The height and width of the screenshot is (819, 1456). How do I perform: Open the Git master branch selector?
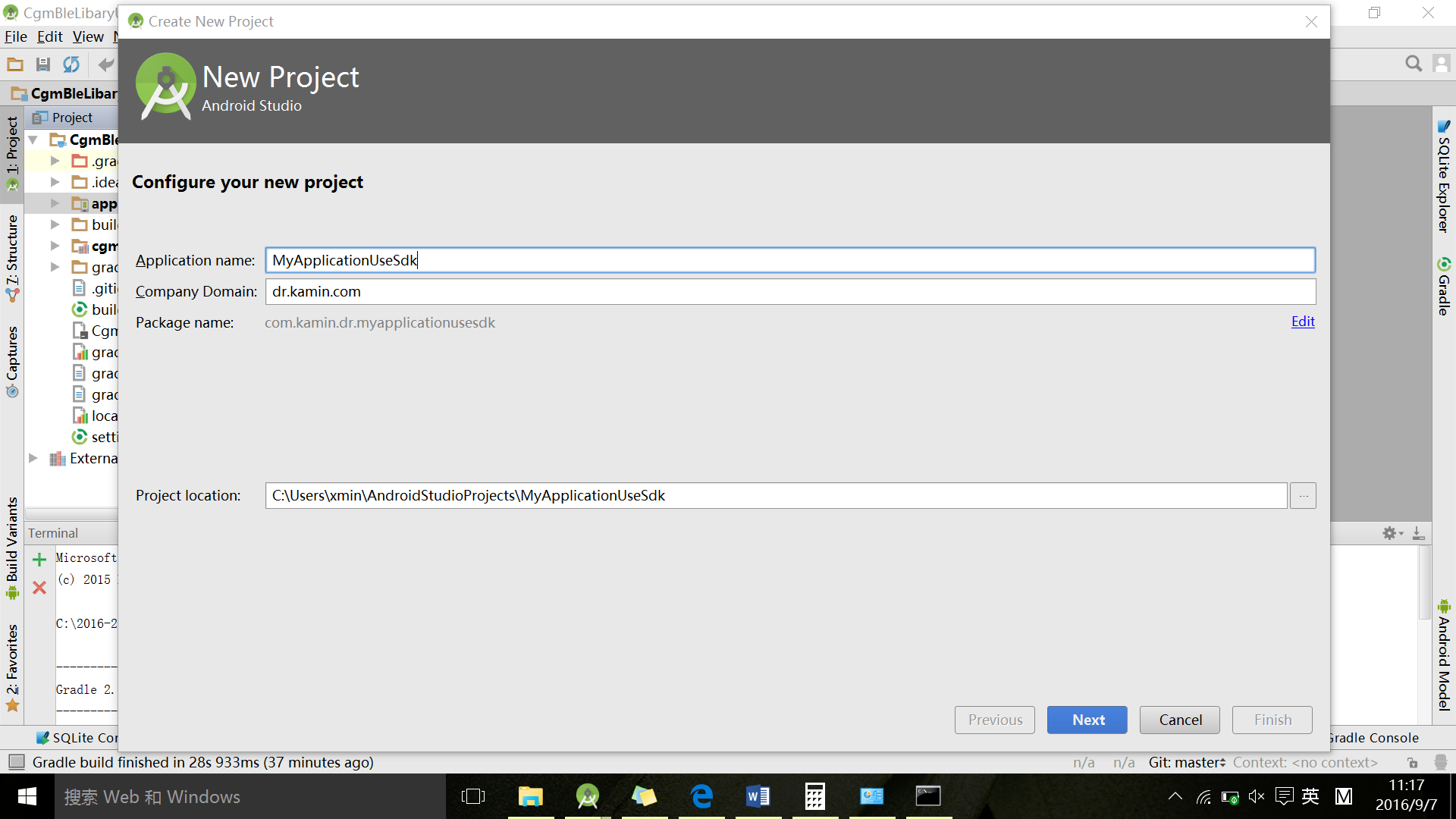1187,762
